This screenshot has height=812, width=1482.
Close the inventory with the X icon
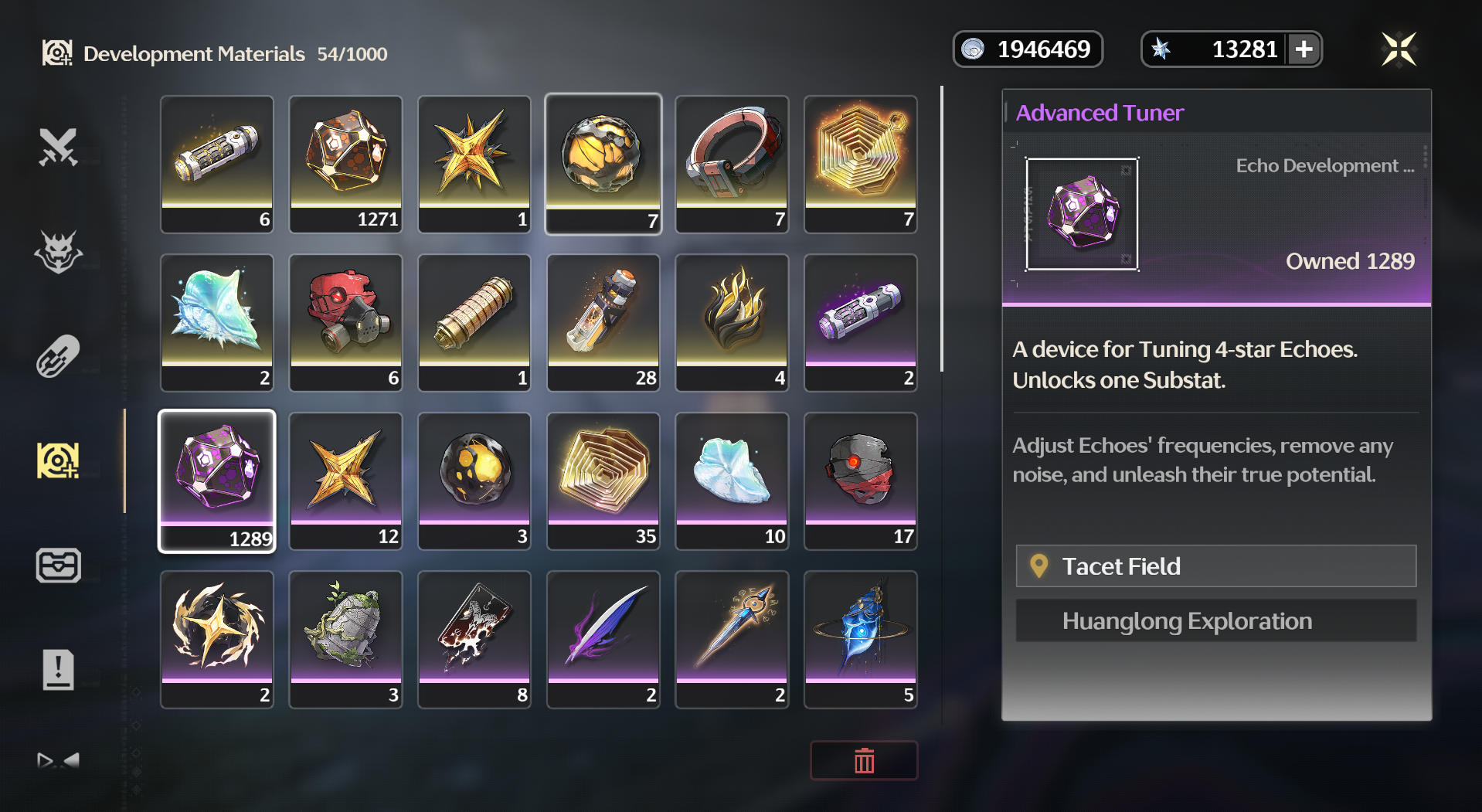1399,49
